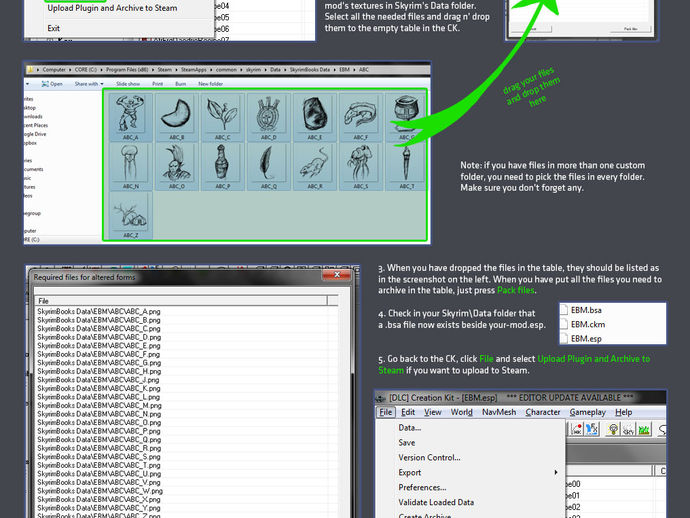
Task: Click Burn in Explorer toolbar
Action: [x=180, y=84]
